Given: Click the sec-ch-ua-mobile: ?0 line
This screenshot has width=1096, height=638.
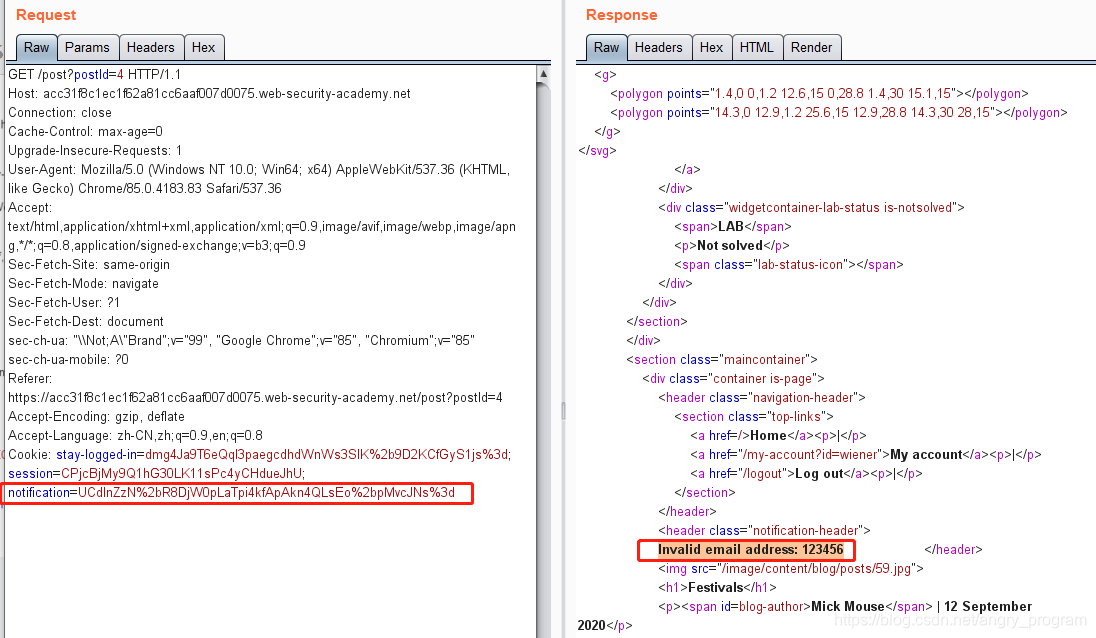Looking at the screenshot, I should 68,359.
